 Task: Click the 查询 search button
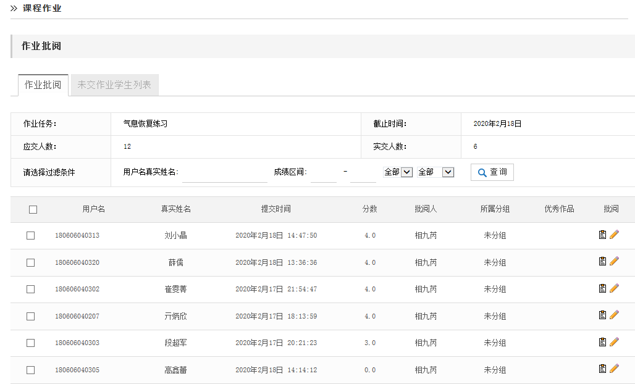point(492,172)
